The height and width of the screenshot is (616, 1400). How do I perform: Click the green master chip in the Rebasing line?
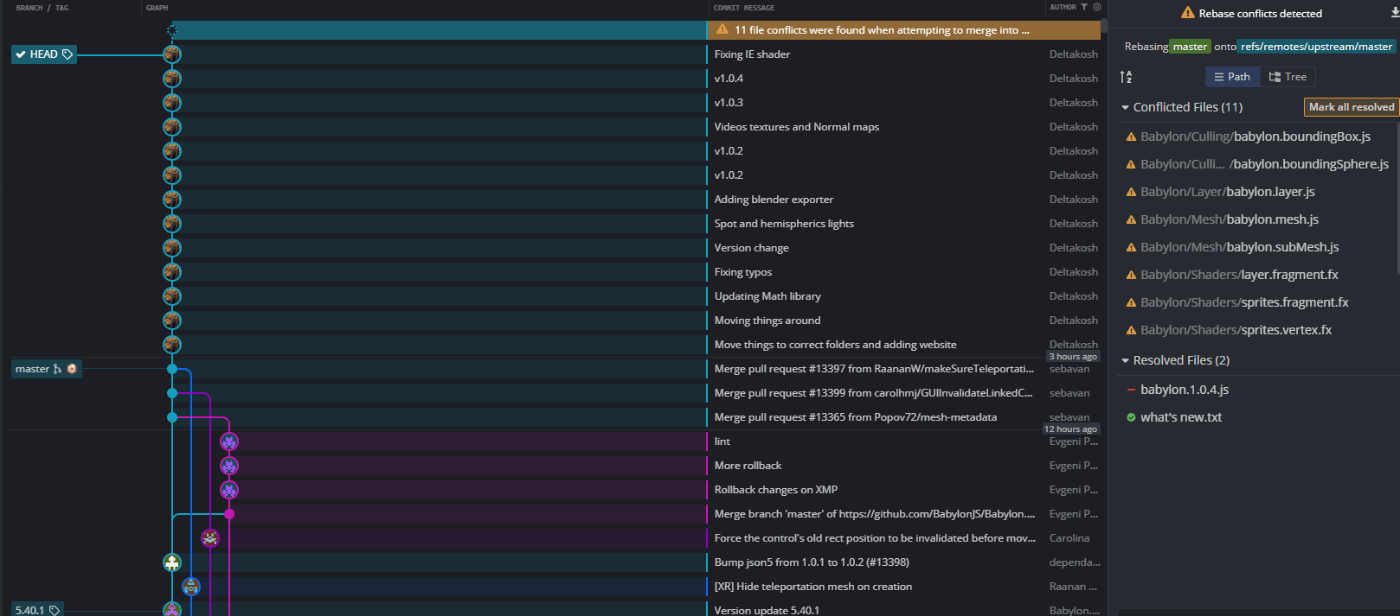1190,46
